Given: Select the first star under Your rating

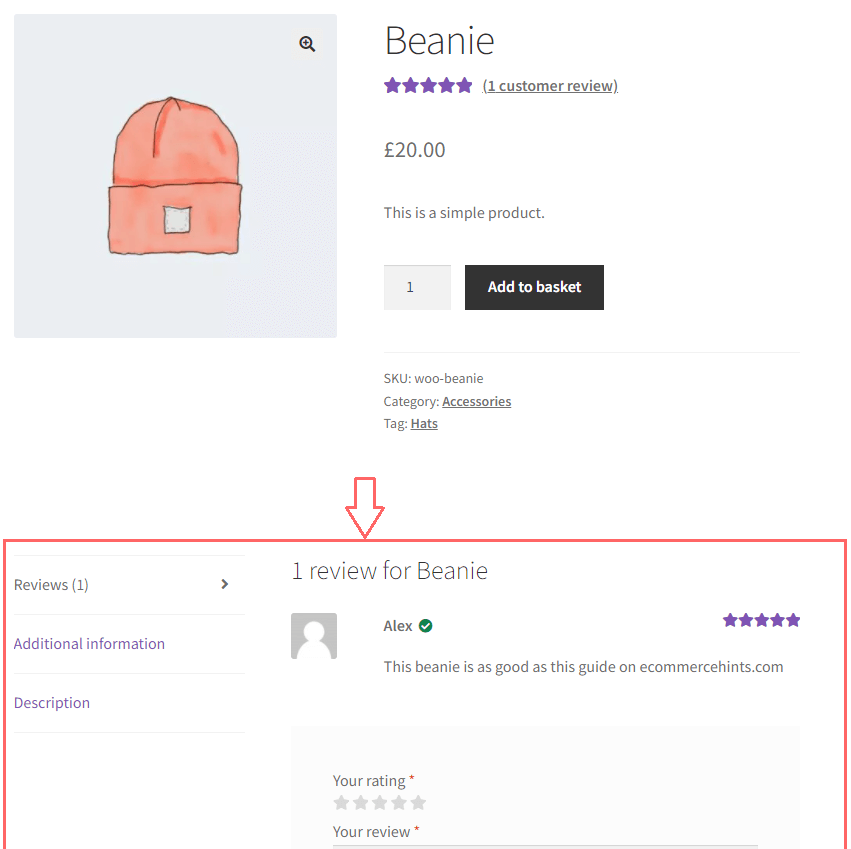Looking at the screenshot, I should (341, 802).
